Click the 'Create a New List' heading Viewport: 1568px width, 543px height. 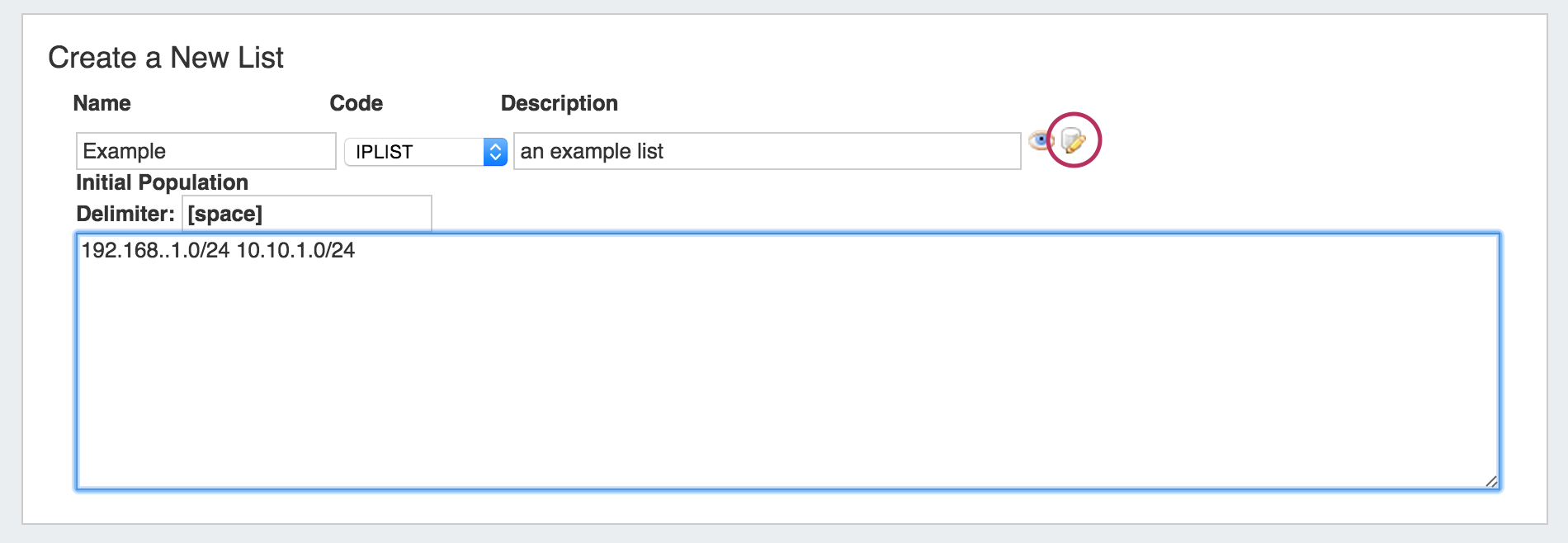[x=166, y=58]
